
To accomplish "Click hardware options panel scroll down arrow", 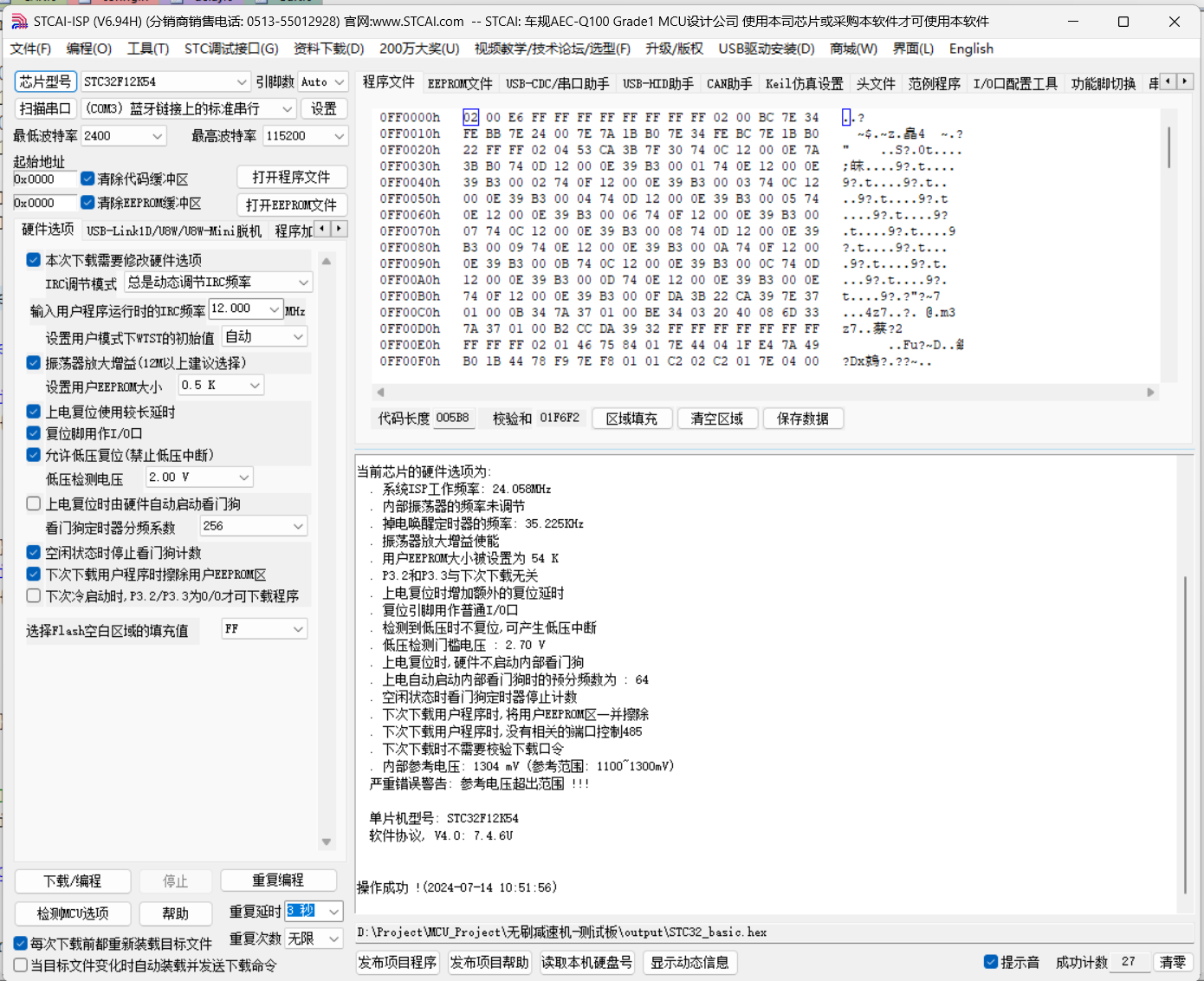I will click(327, 841).
